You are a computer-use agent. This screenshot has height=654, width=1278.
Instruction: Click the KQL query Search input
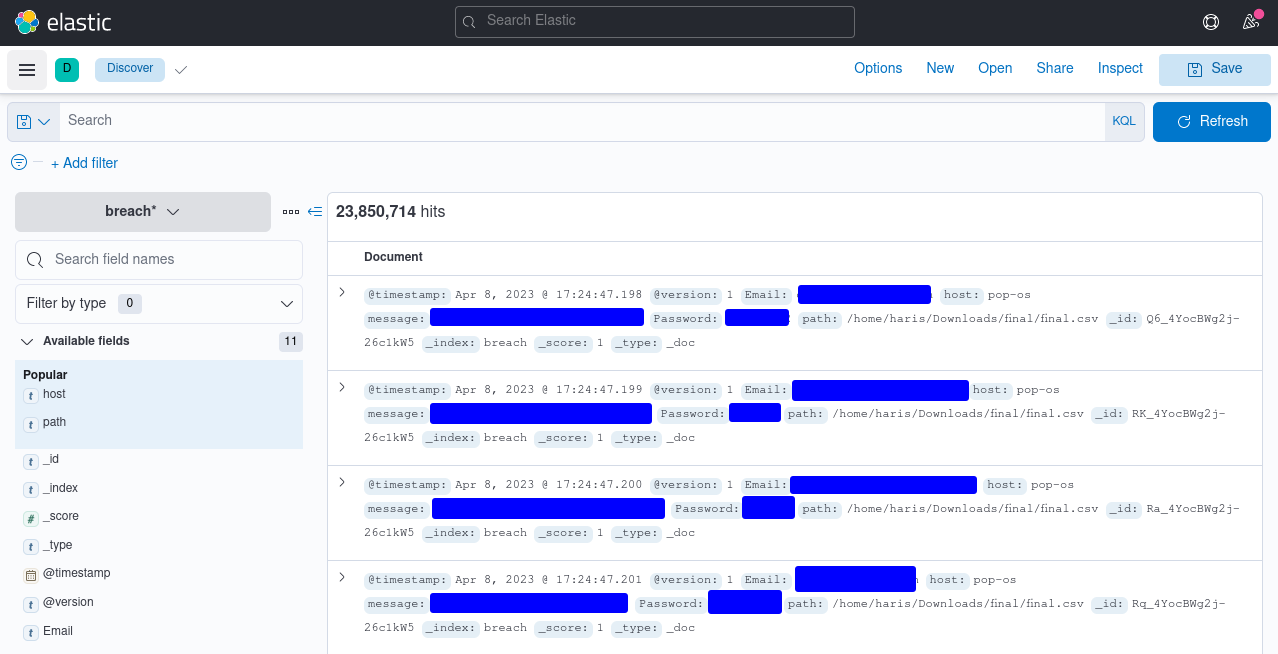pyautogui.click(x=582, y=121)
